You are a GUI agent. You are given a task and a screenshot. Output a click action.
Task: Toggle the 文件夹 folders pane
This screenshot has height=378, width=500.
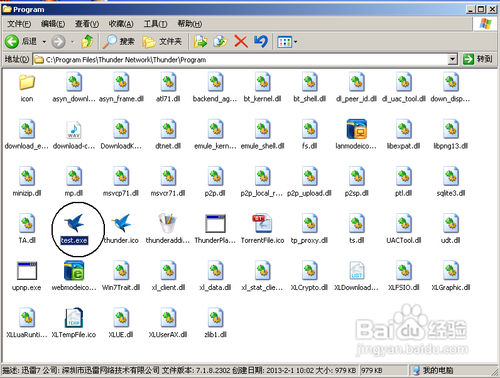click(162, 41)
